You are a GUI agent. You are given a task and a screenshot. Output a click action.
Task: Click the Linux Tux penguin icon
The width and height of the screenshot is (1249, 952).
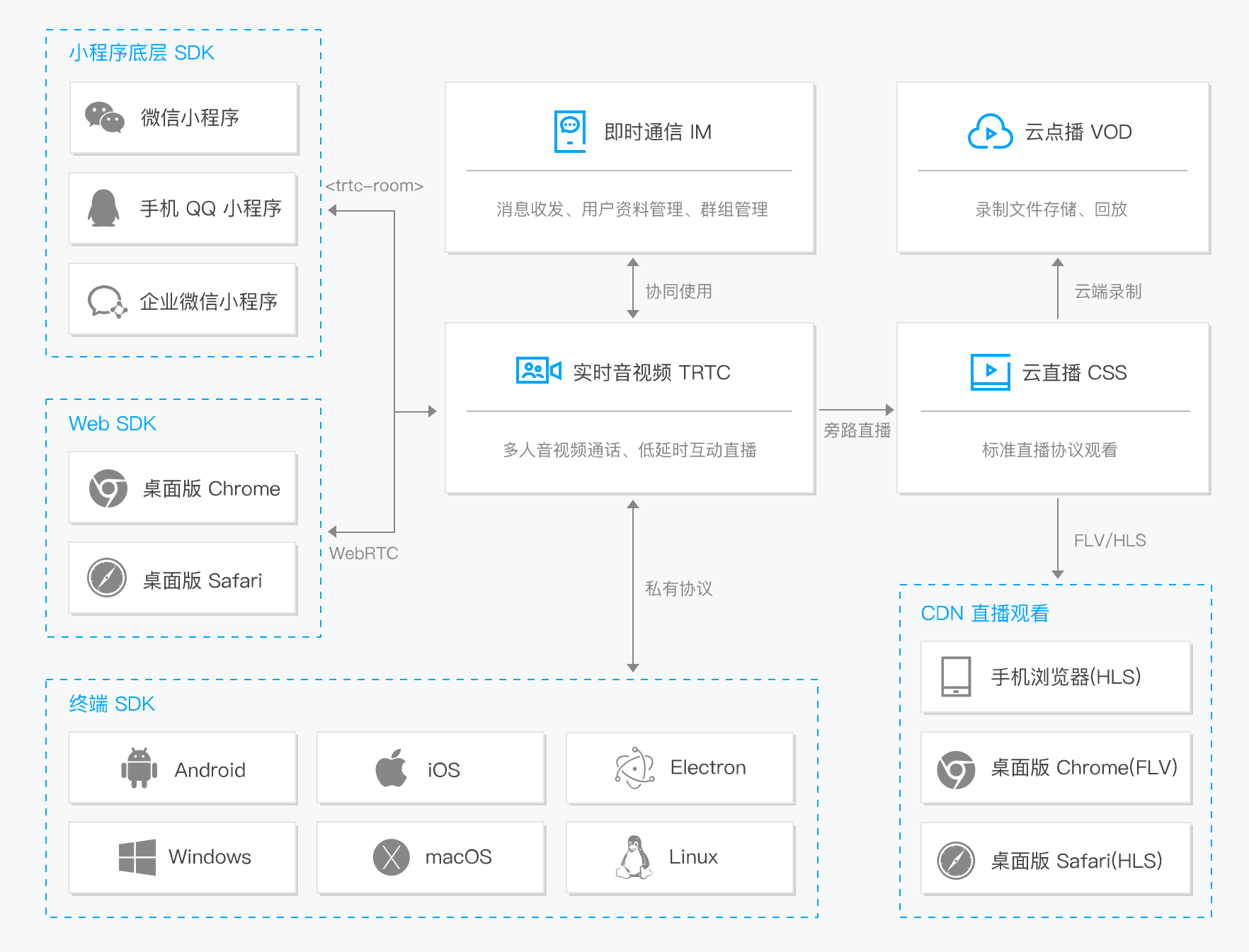[x=634, y=857]
